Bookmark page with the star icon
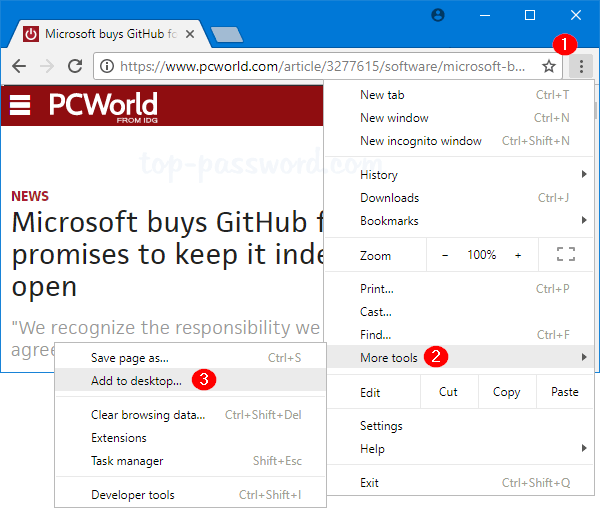Image resolution: width=600 pixels, height=508 pixels. [x=549, y=66]
